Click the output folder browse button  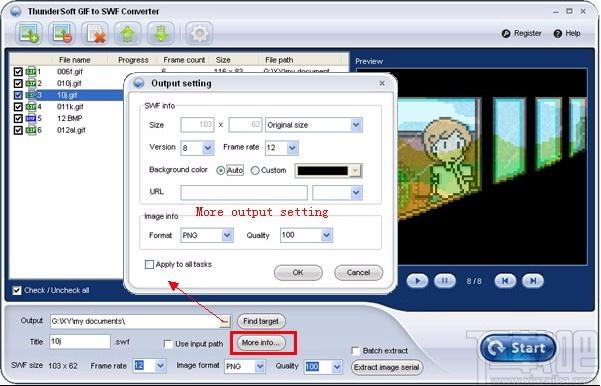point(225,322)
